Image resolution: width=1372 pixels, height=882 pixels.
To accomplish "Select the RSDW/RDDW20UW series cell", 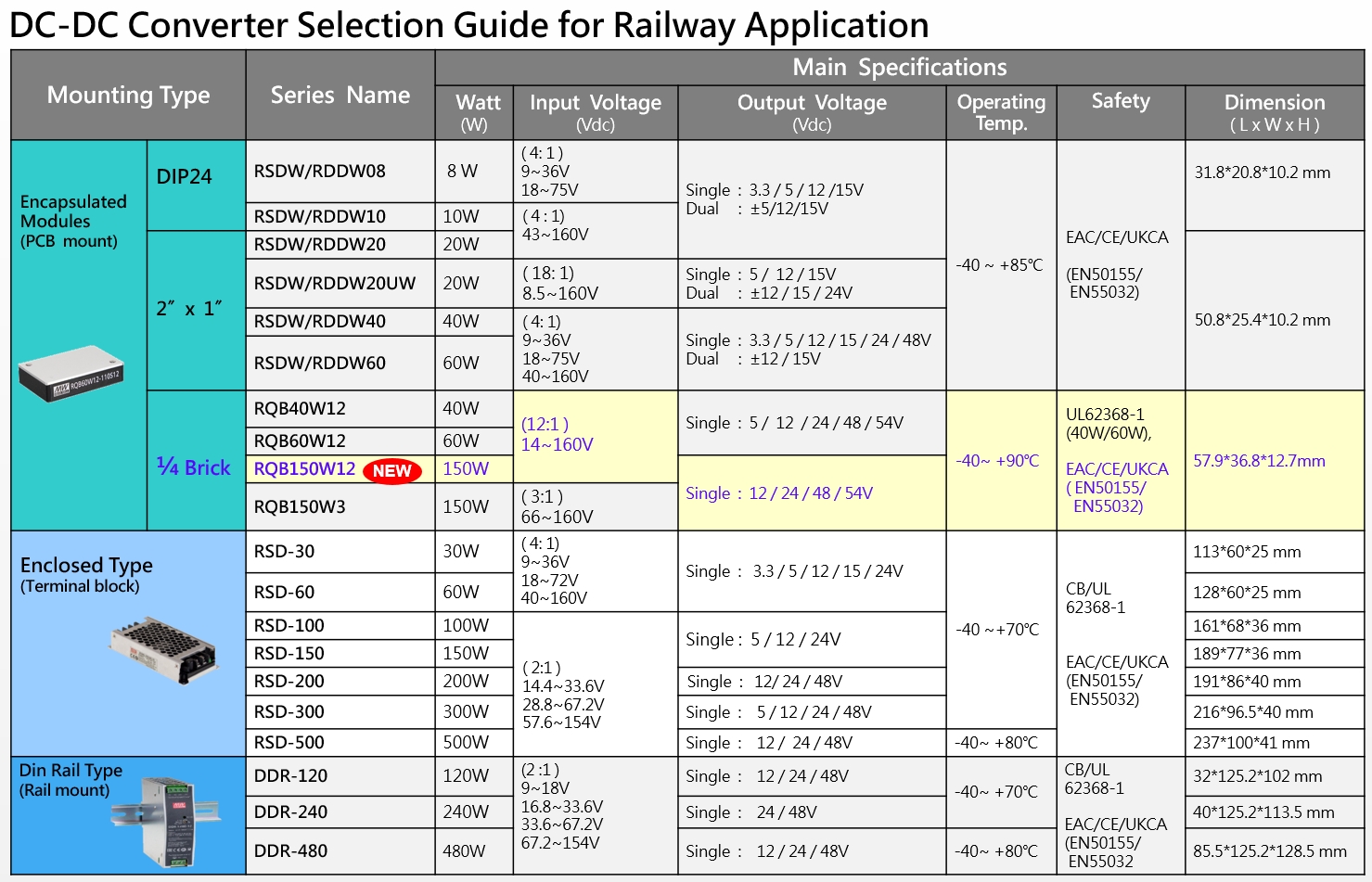I will (x=335, y=284).
